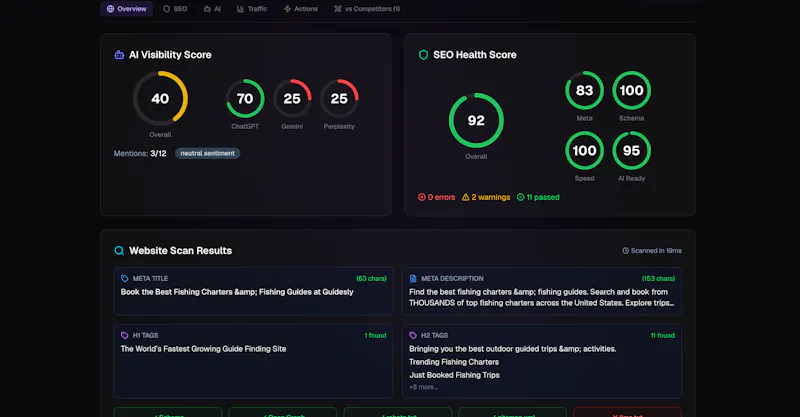This screenshot has height=417, width=800.
Task: Click the 11 found count on H2 TAGS
Action: tap(662, 335)
